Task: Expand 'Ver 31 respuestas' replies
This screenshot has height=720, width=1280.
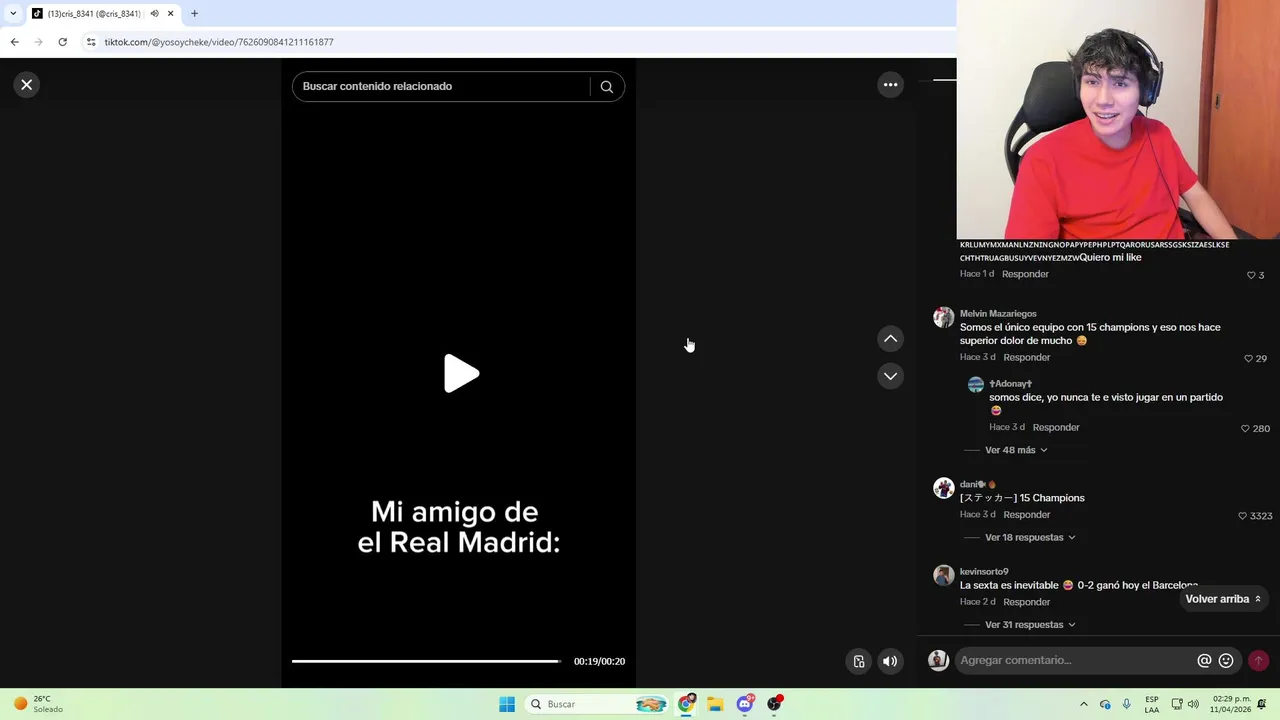Action: click(1030, 625)
